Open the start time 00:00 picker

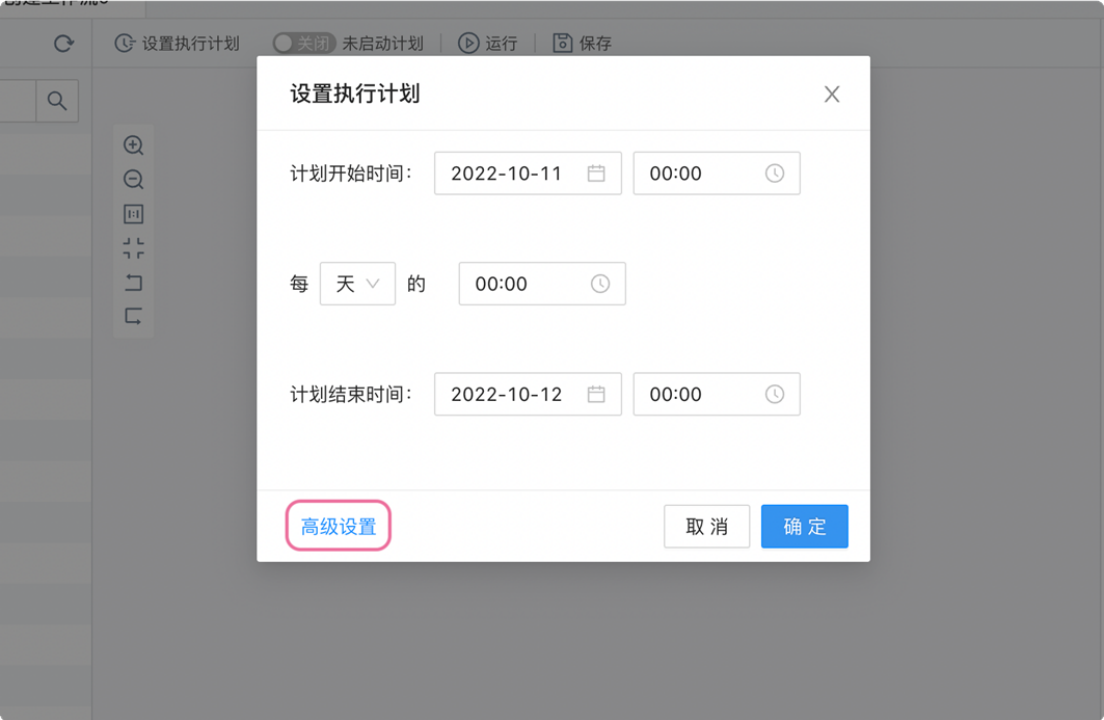(716, 173)
